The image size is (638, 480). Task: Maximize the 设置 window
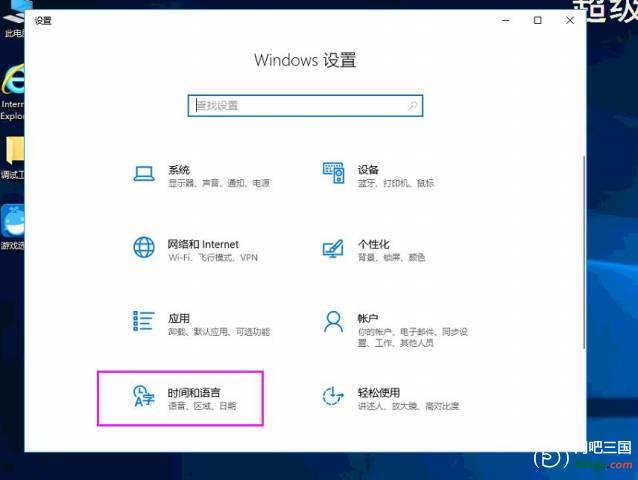click(x=537, y=20)
